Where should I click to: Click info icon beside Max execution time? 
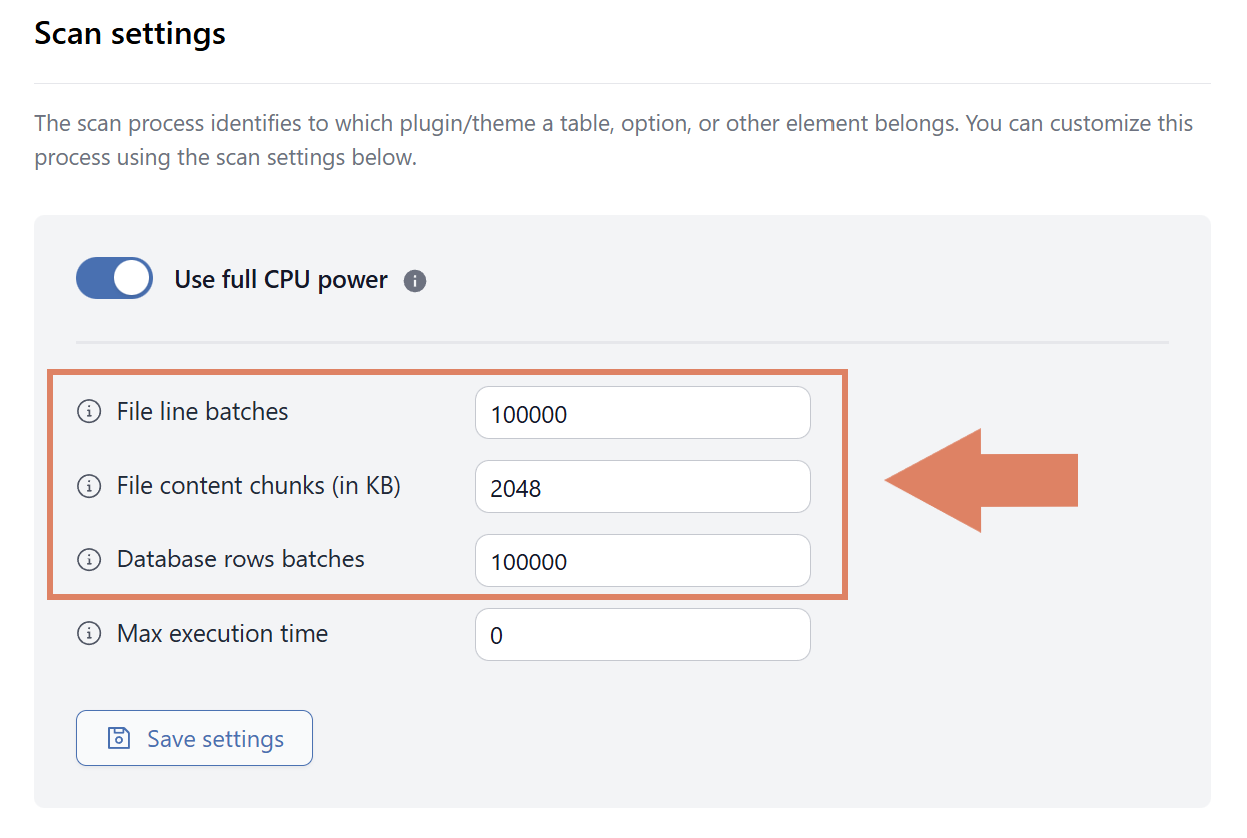pyautogui.click(x=89, y=633)
